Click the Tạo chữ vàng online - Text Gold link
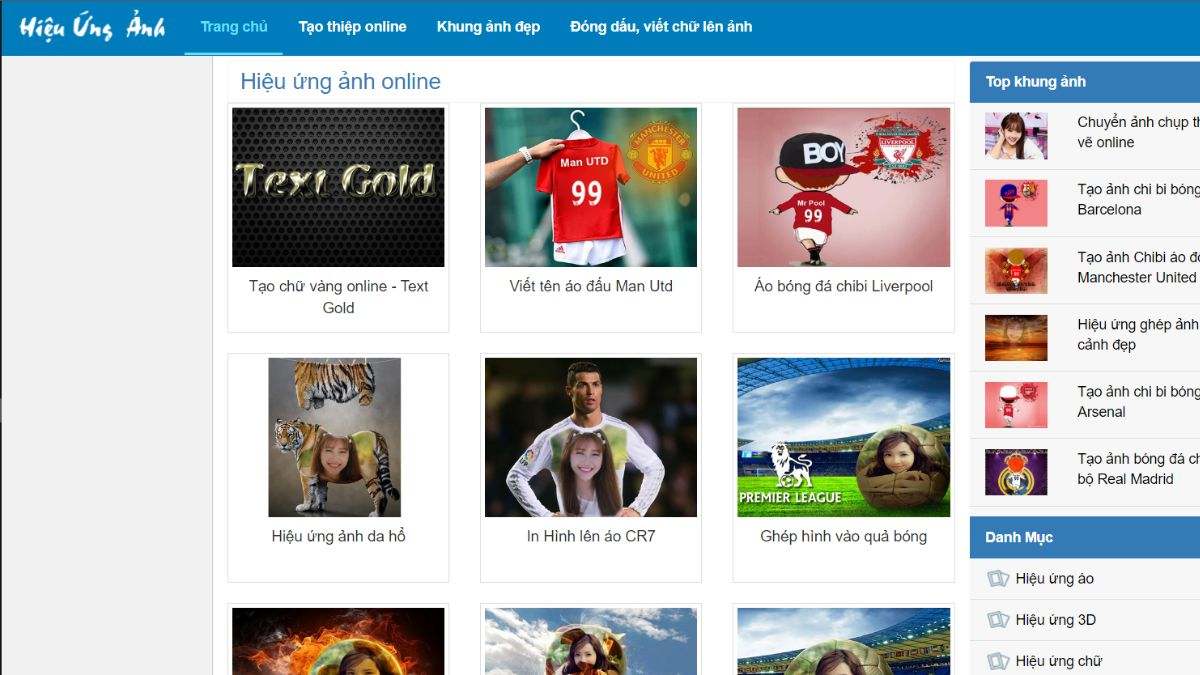Image resolution: width=1200 pixels, height=675 pixels. [338, 297]
